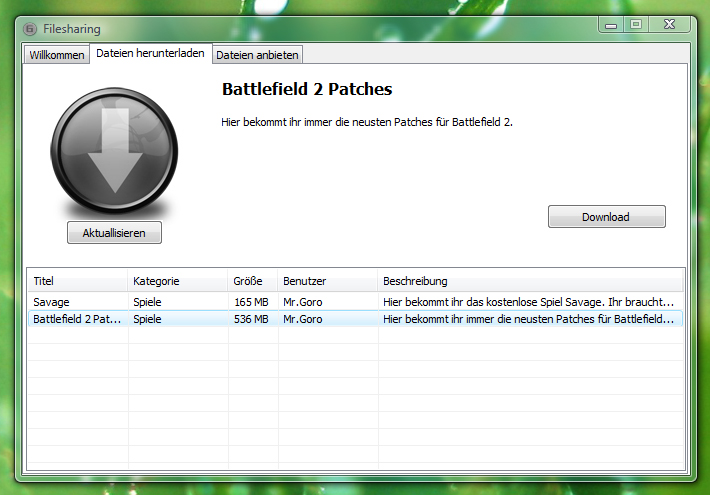Viewport: 710px width, 495px height.
Task: Click Spiele category in Savage row
Action: (147, 302)
